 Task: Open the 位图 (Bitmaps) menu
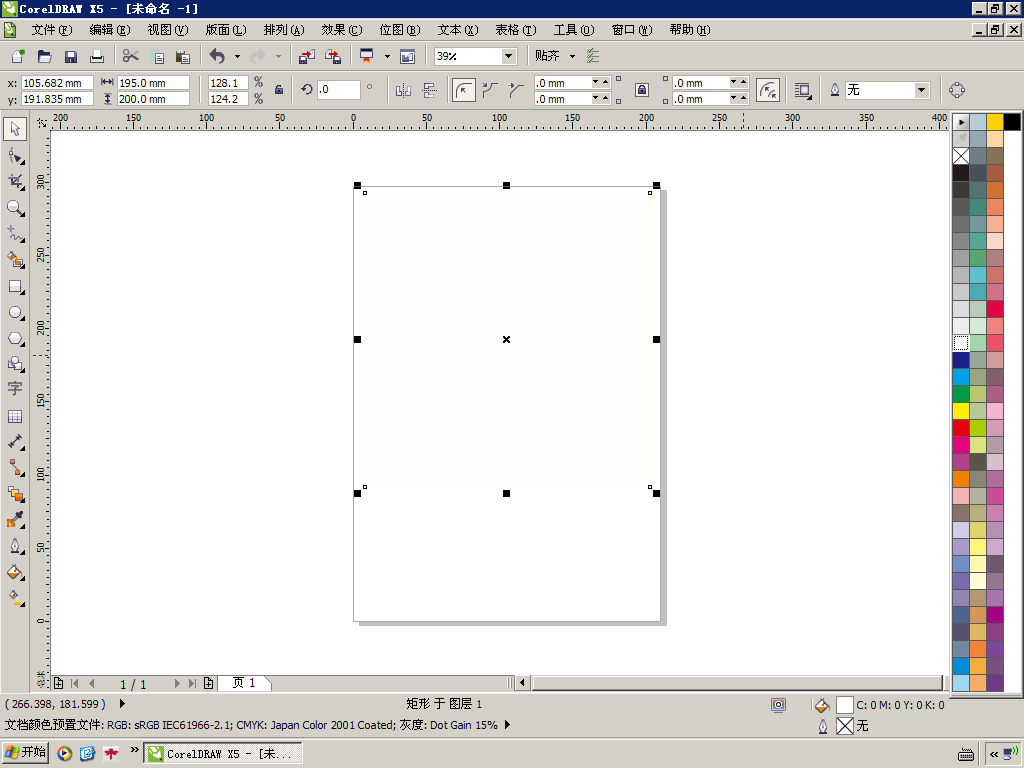[400, 30]
